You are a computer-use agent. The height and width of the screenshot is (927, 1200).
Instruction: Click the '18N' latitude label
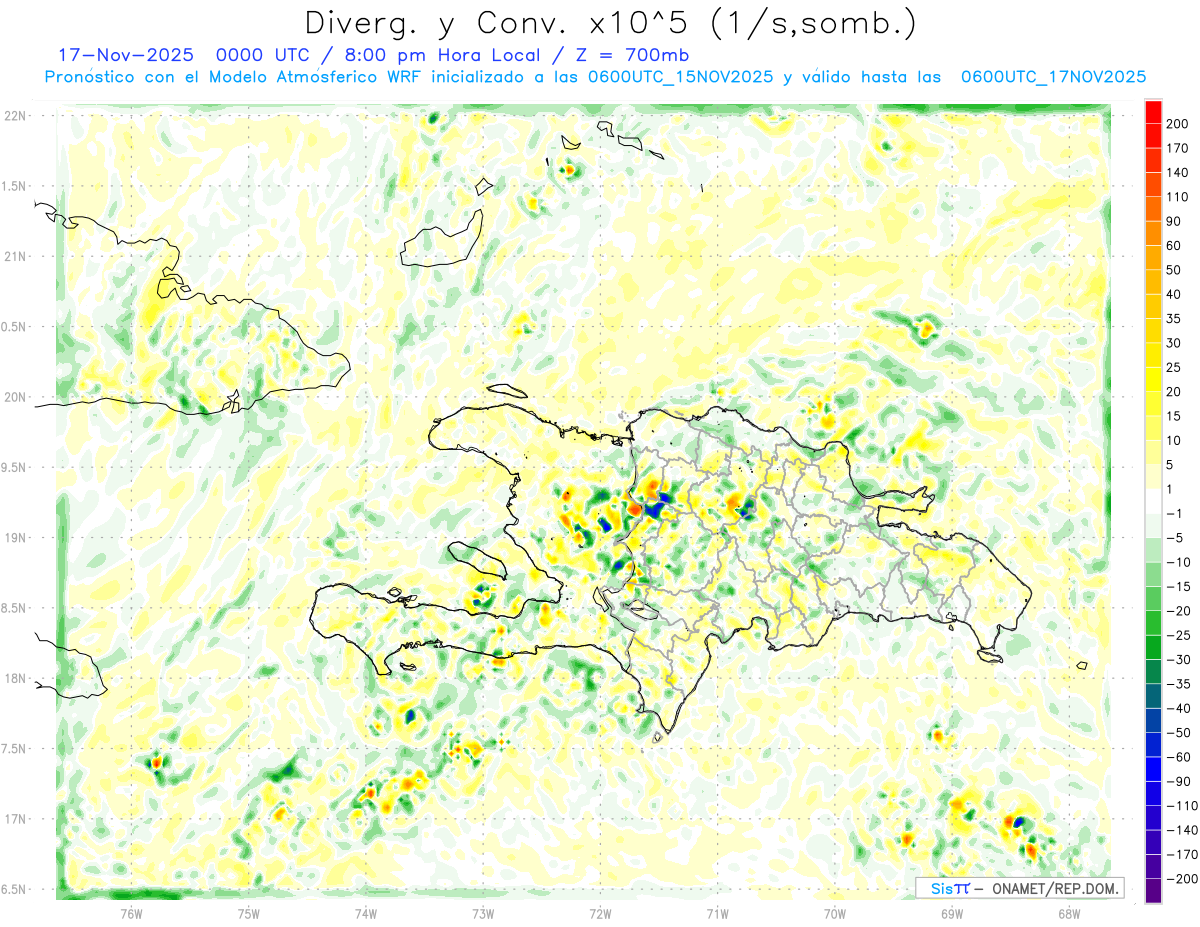16,678
